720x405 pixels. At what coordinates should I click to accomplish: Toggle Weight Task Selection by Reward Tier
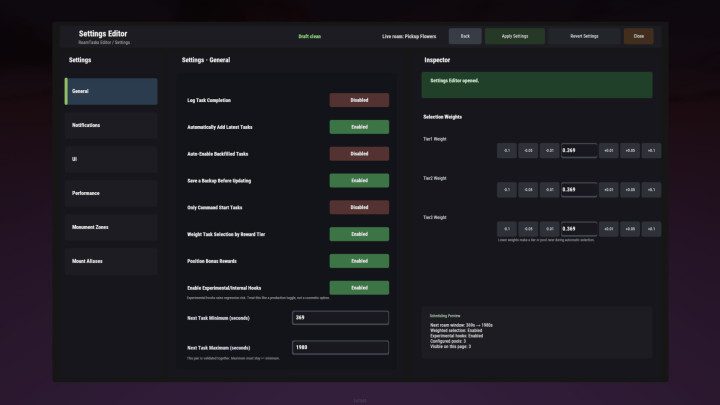(x=359, y=234)
